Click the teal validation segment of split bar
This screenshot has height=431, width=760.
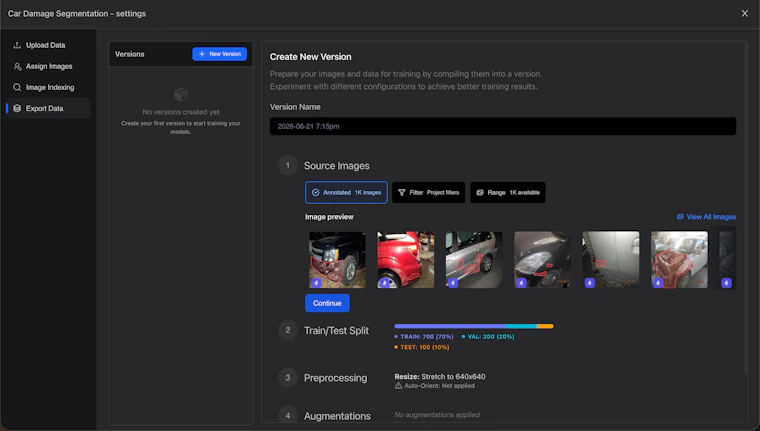click(x=522, y=326)
